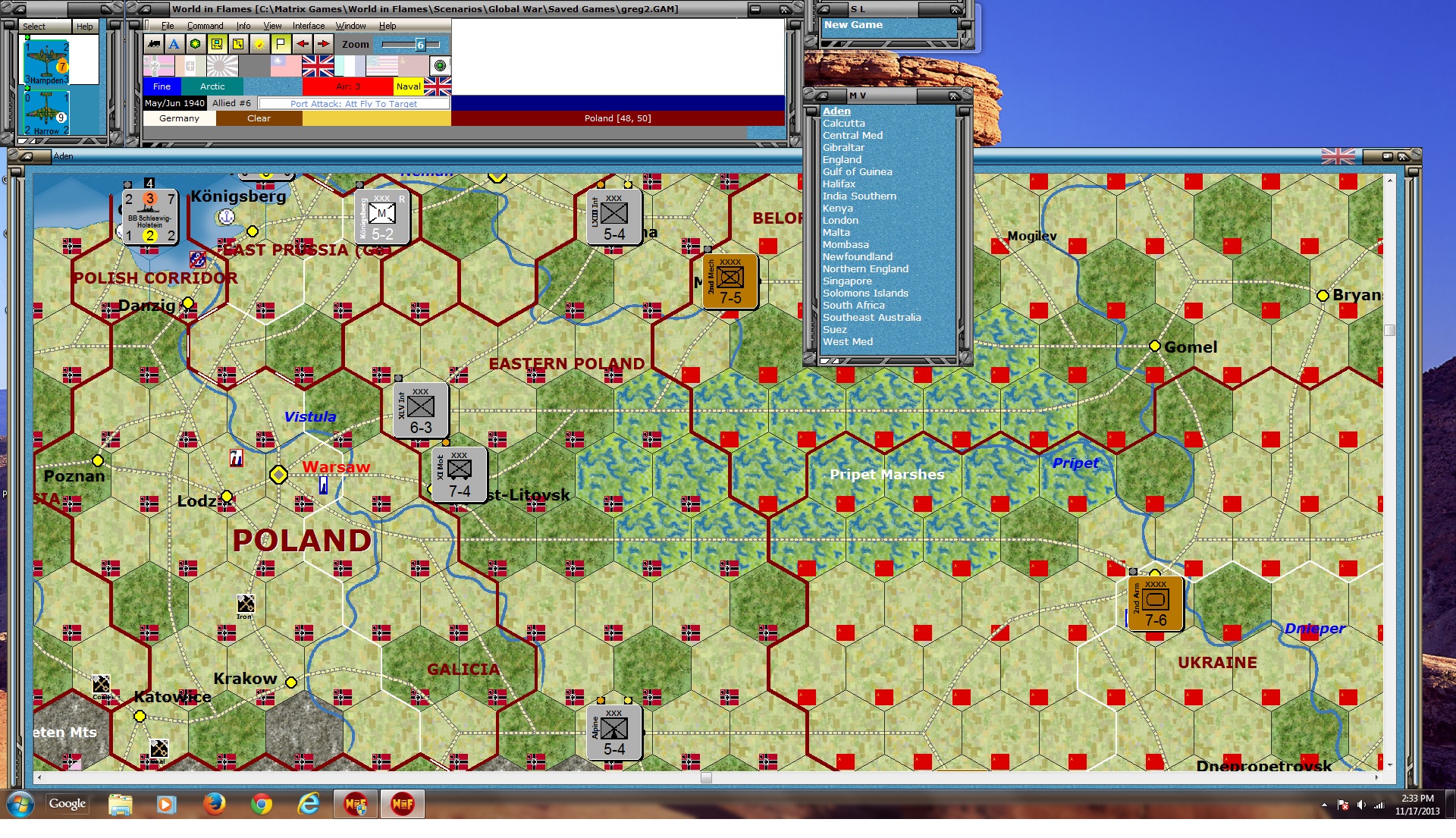Click the white flag toolbar icon
This screenshot has width=1456, height=838.
click(x=281, y=44)
